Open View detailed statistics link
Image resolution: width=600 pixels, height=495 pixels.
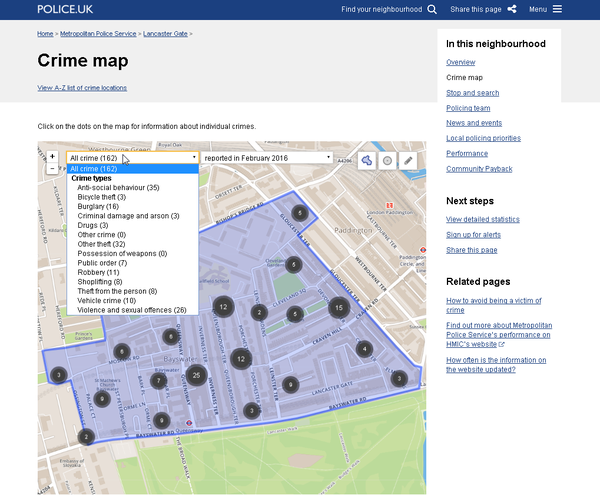tap(483, 219)
